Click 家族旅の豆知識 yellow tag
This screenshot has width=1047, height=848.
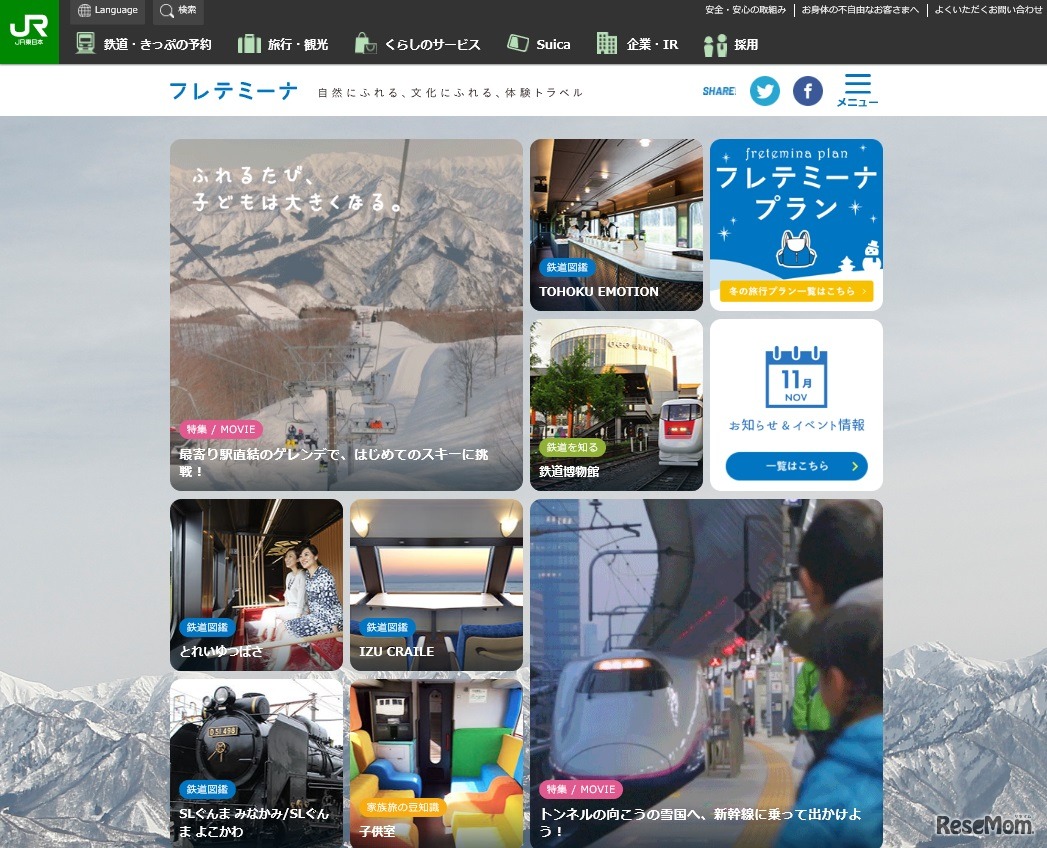point(403,807)
